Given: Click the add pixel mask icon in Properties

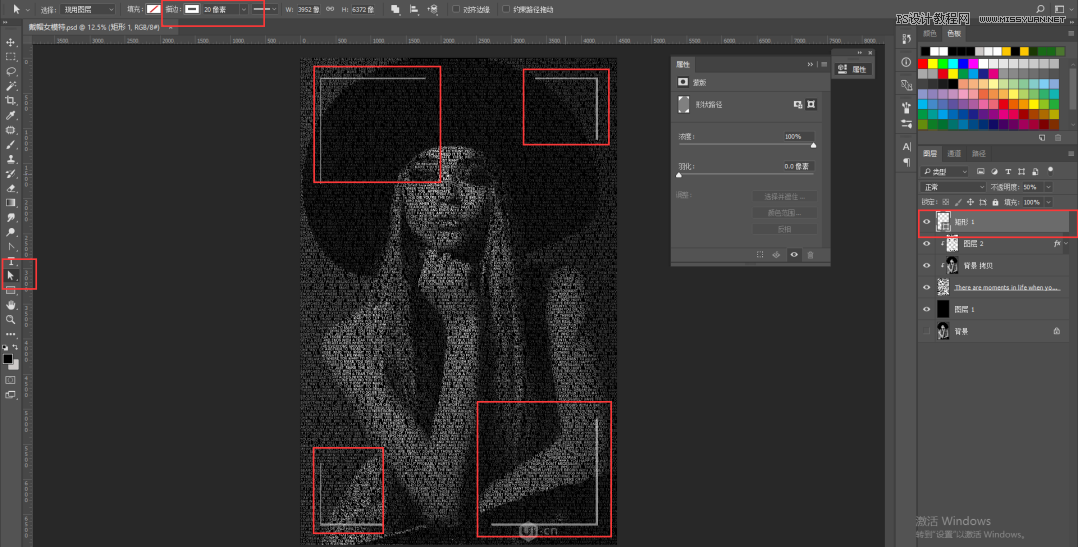Looking at the screenshot, I should pos(798,104).
